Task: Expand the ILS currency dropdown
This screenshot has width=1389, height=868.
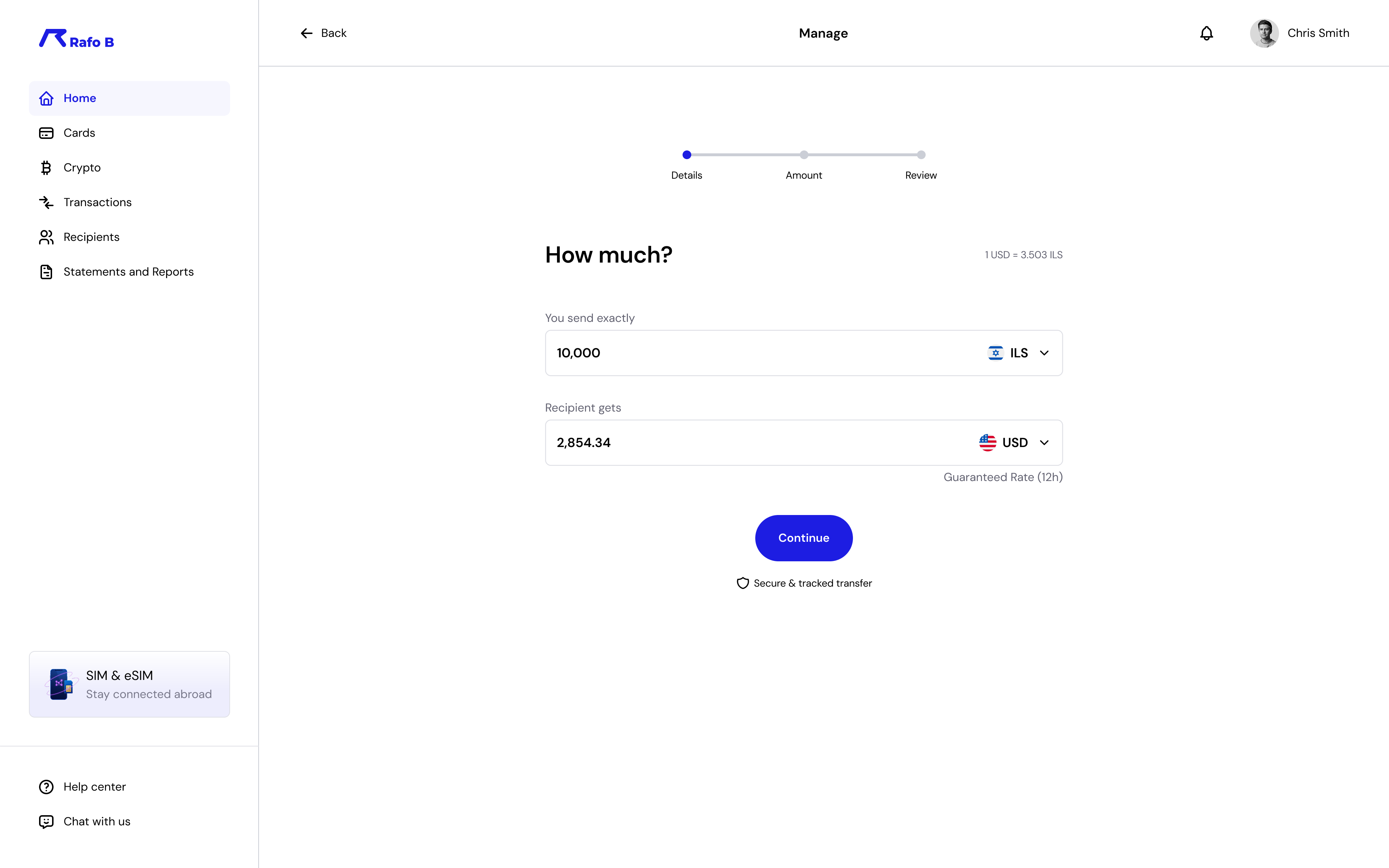Action: (1044, 353)
